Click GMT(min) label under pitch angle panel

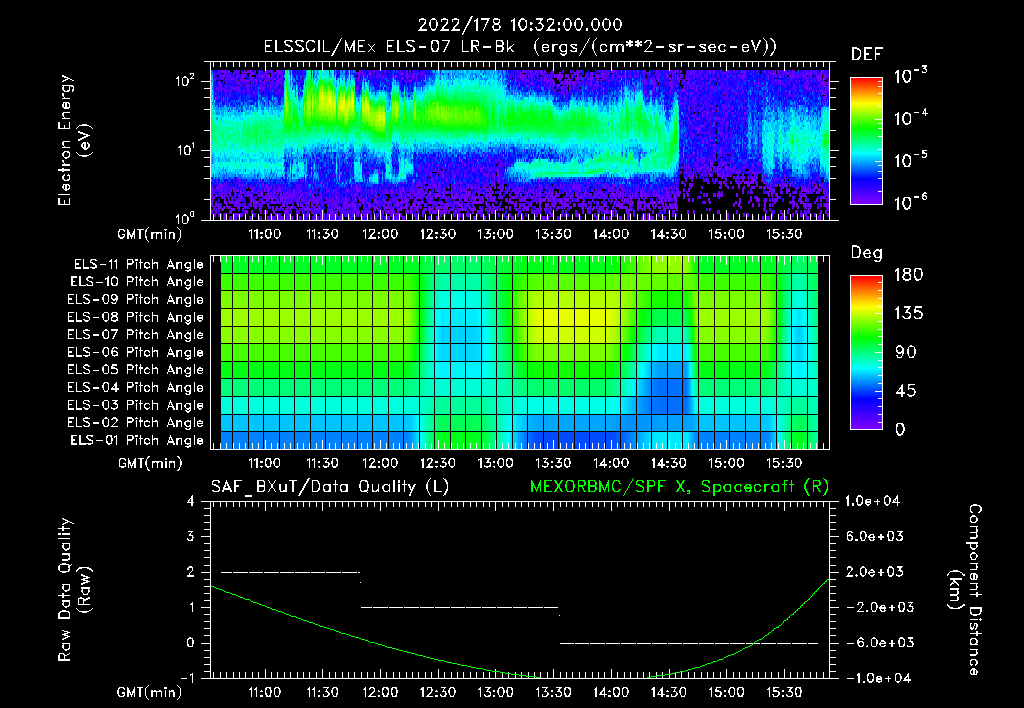pos(150,464)
